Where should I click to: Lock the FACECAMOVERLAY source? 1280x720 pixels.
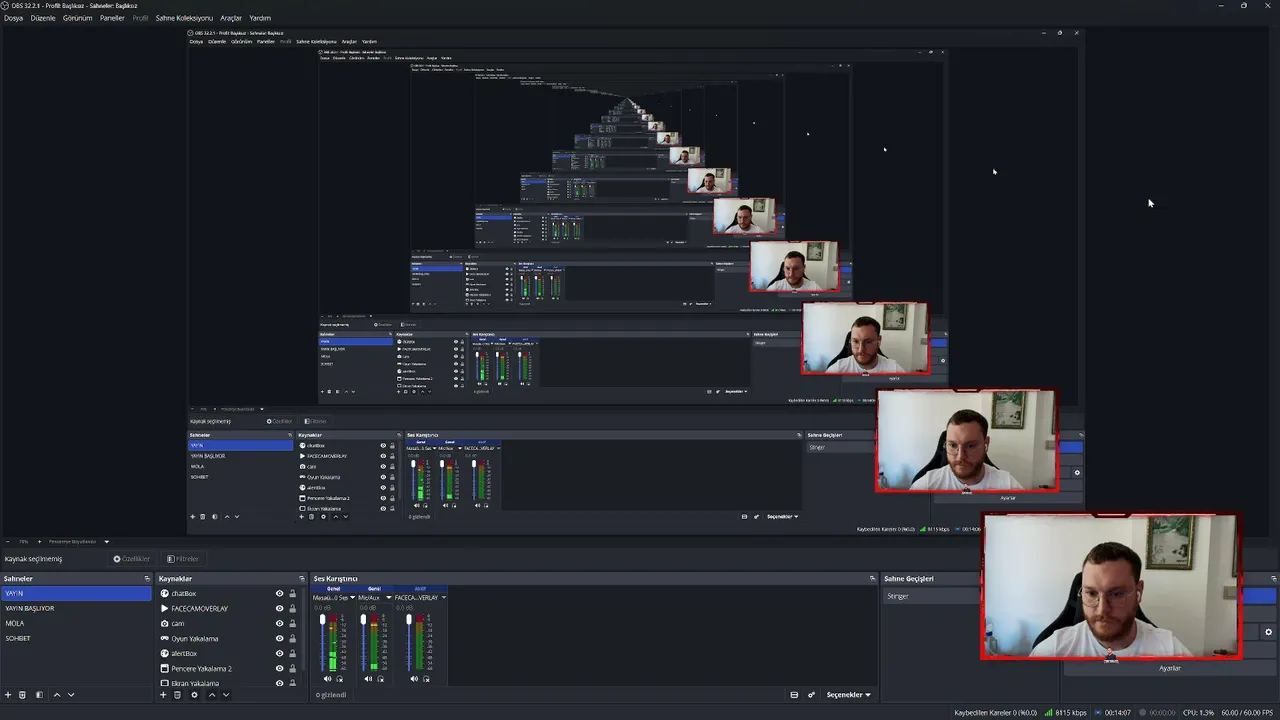[292, 608]
